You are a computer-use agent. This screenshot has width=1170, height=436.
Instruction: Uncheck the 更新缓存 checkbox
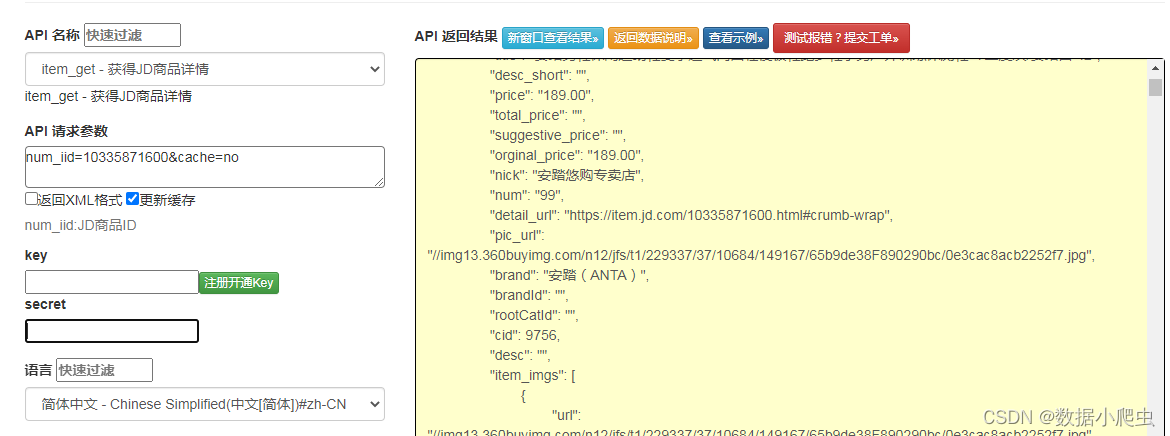click(x=133, y=199)
